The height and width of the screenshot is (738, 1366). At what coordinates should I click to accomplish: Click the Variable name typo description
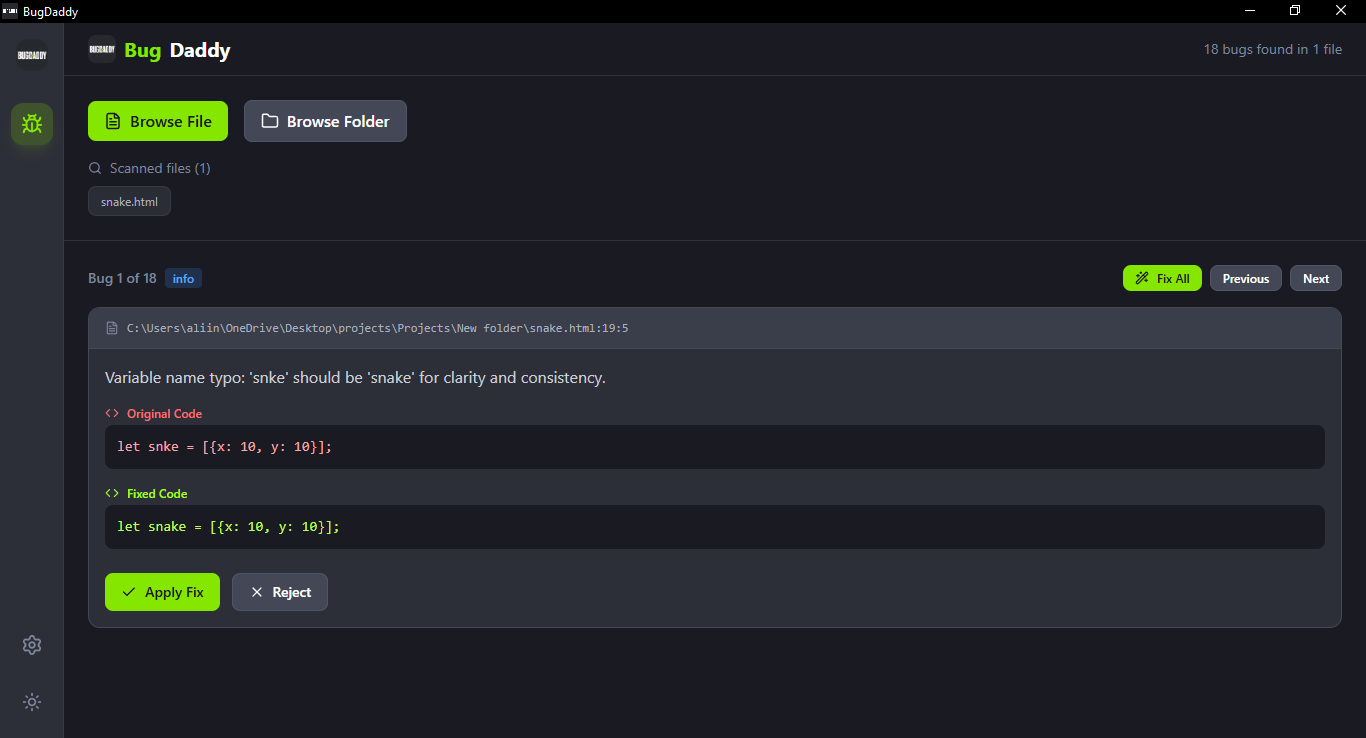(x=355, y=377)
